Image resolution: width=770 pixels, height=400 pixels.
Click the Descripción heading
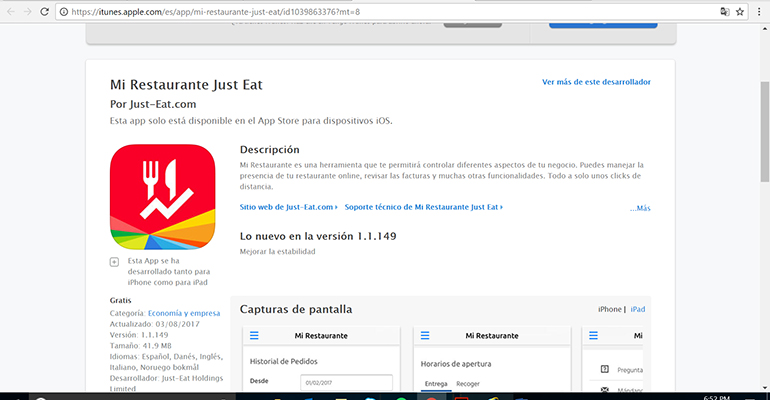270,150
